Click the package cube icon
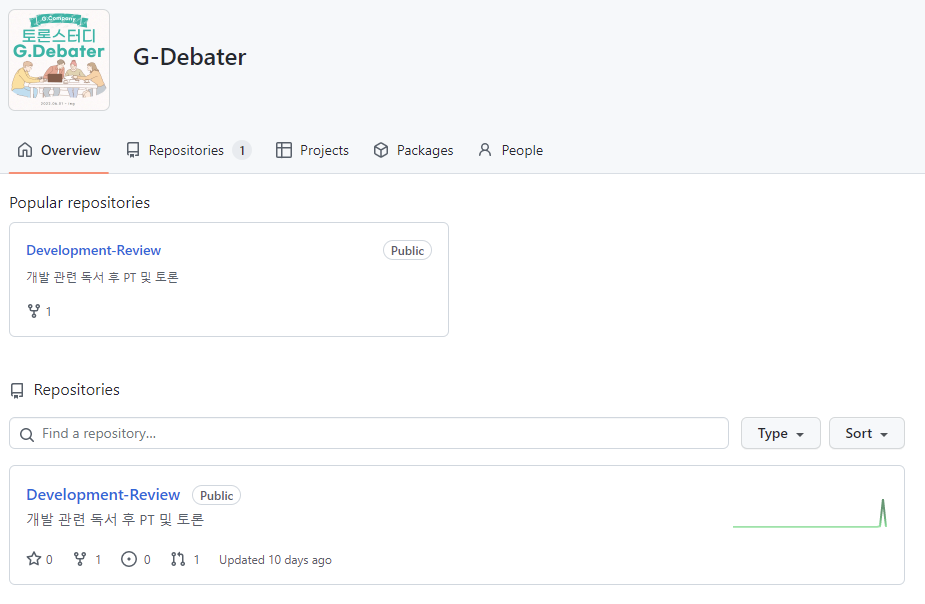Screen dimensions: 925x604 381,150
